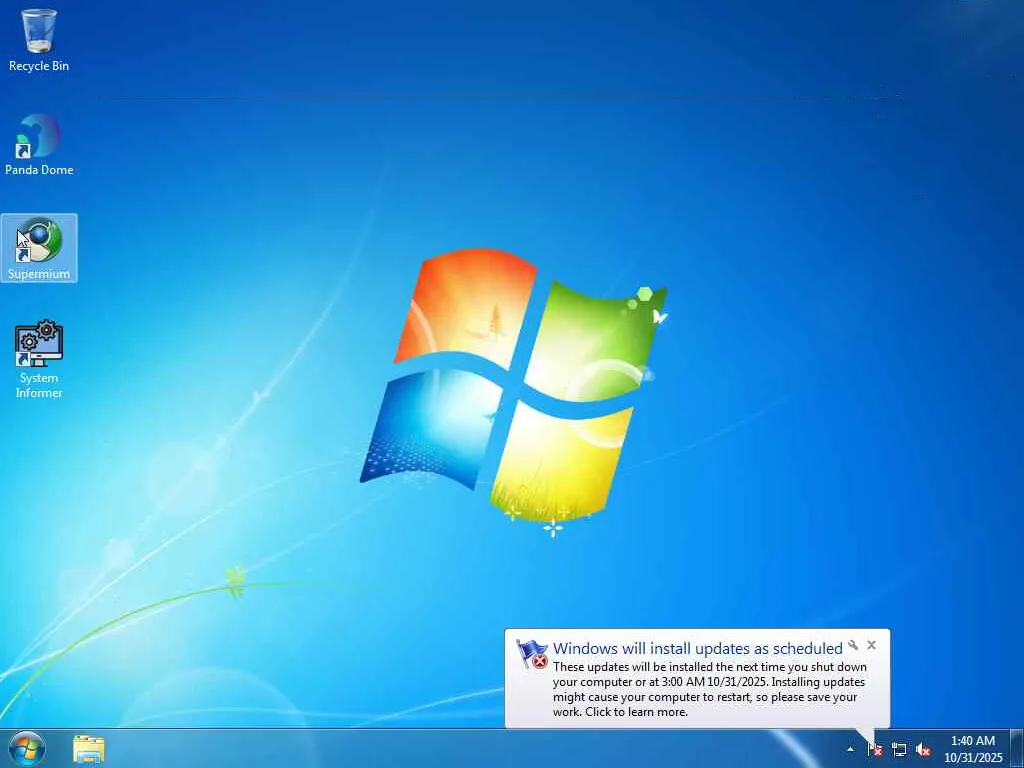The image size is (1024, 768).
Task: Select the Supermium browser shortcut
Action: 39,248
